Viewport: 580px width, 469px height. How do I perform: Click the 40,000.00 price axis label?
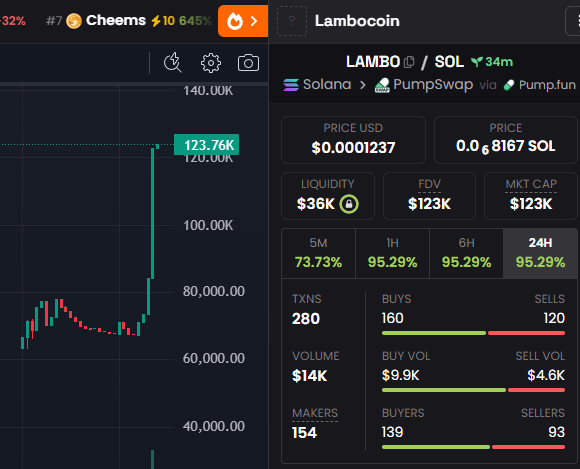point(214,426)
